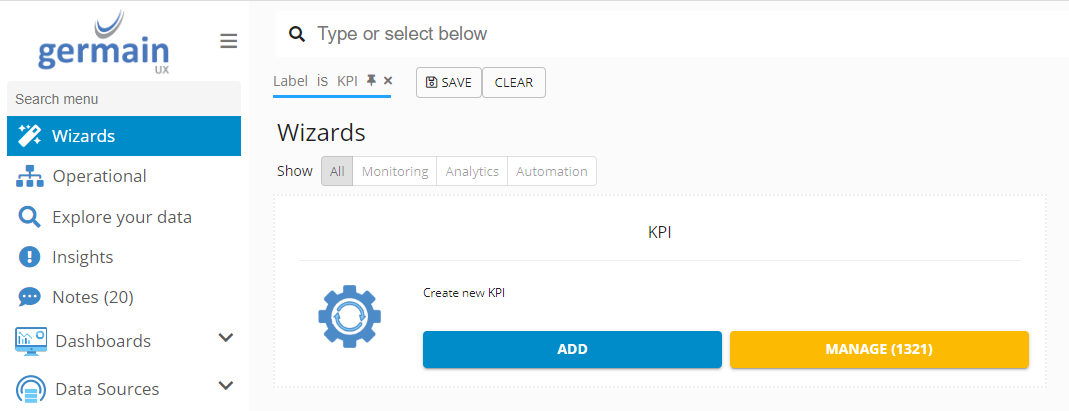Click the Insights exclamation icon
The width and height of the screenshot is (1069, 411).
click(x=30, y=257)
